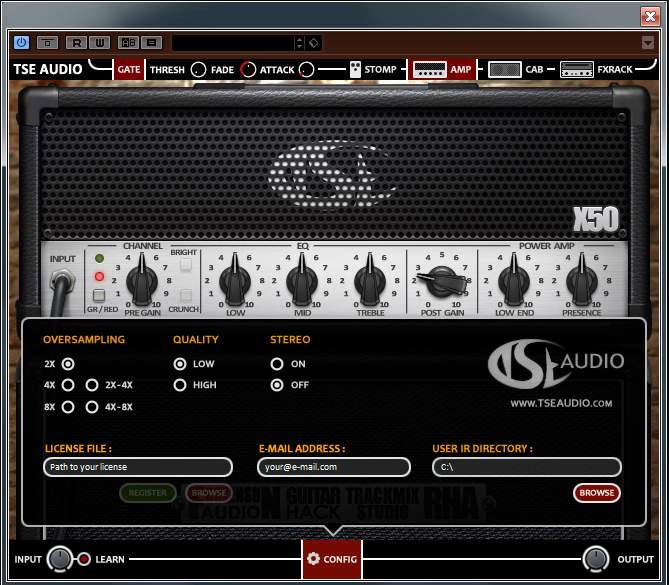Click the green REGISTER button
Image resolution: width=669 pixels, height=585 pixels.
(x=148, y=493)
